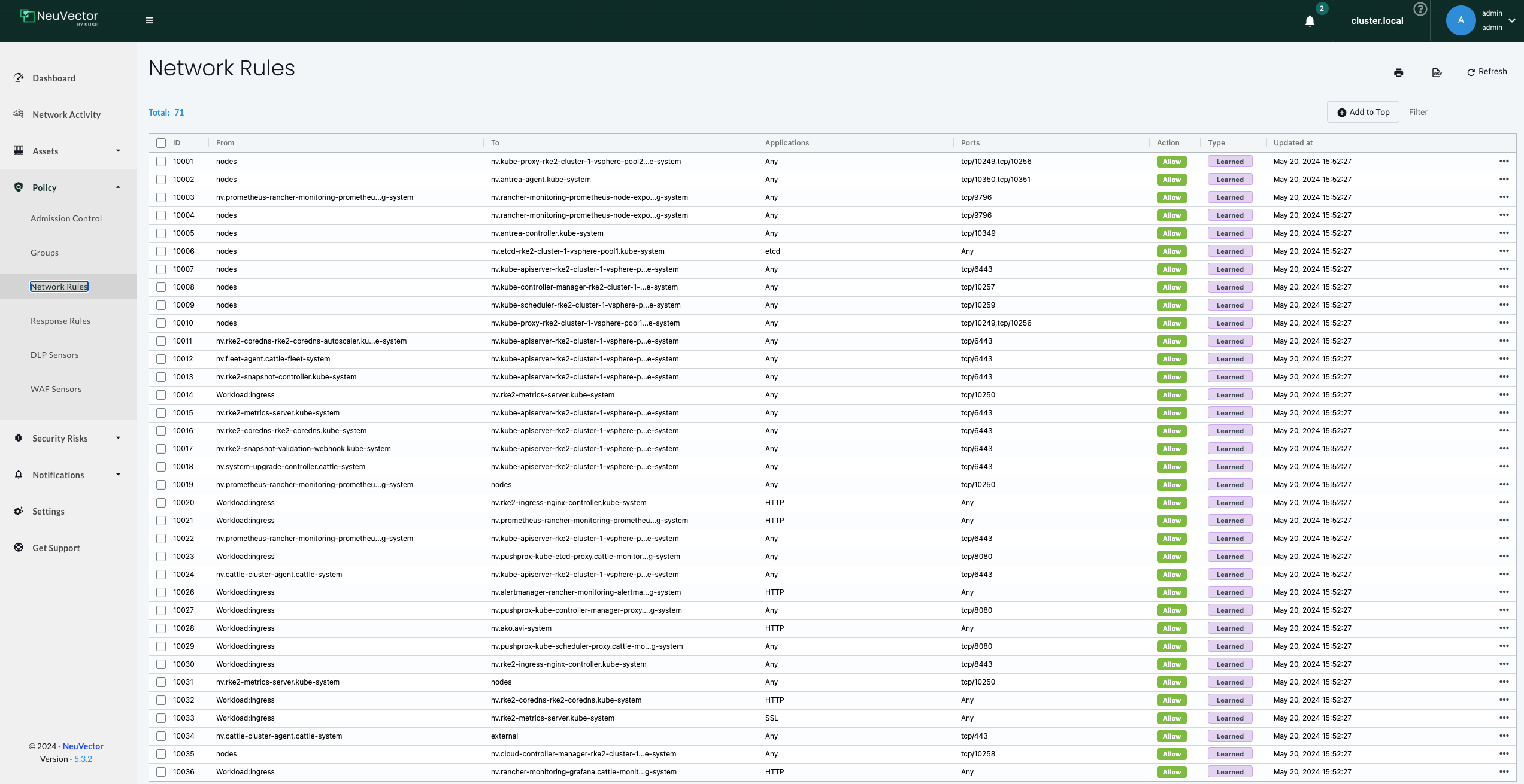Click the SSL application cell
Viewport: 1524px width, 784px height.
[772, 718]
